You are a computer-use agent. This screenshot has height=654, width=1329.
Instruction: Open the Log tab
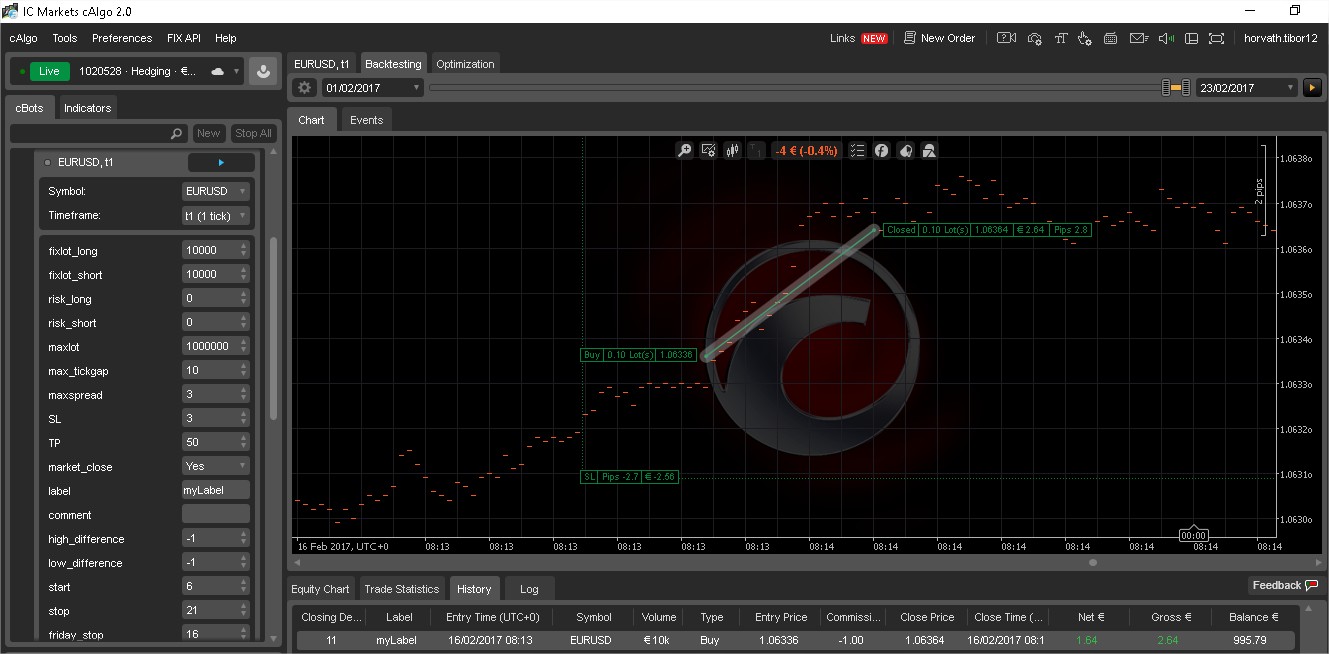[529, 589]
